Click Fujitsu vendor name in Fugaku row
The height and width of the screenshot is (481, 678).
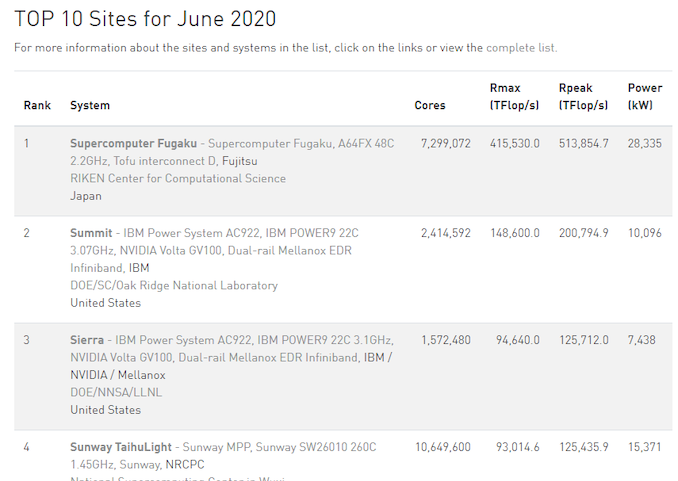click(x=240, y=161)
